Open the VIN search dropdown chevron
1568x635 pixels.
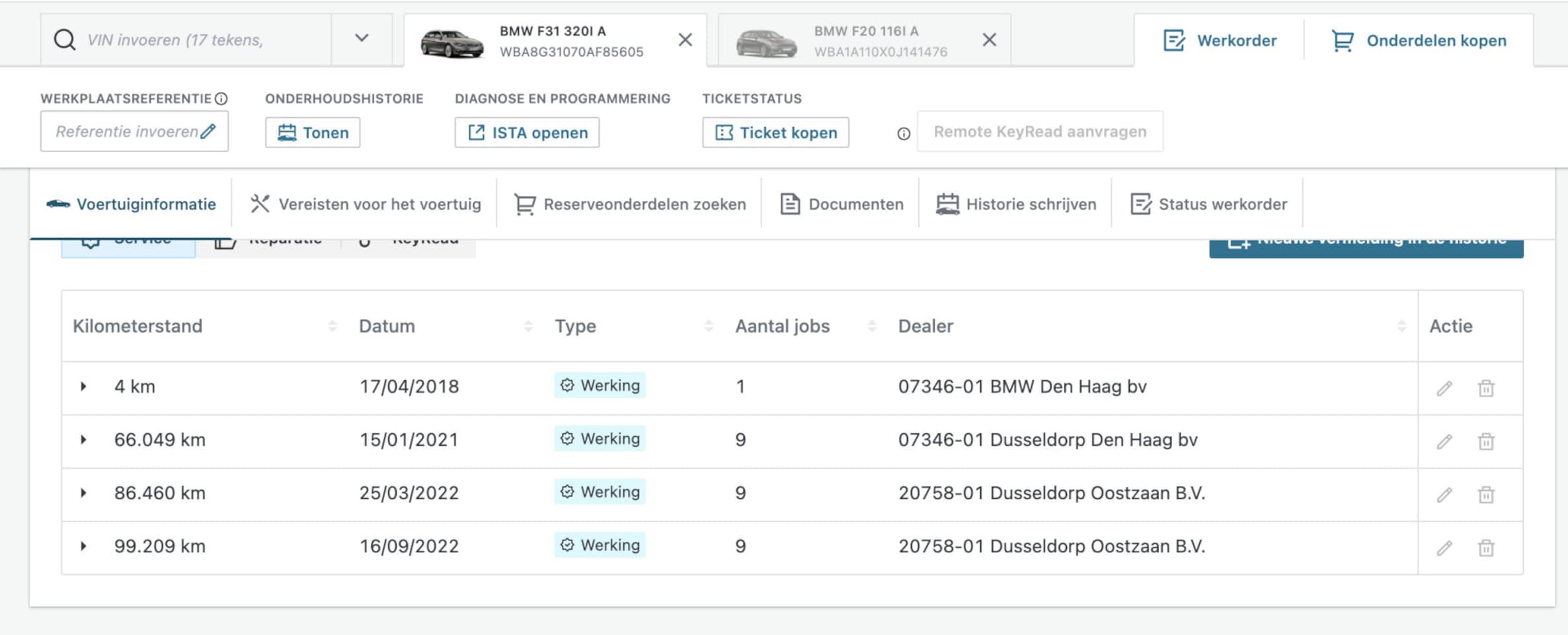[362, 38]
